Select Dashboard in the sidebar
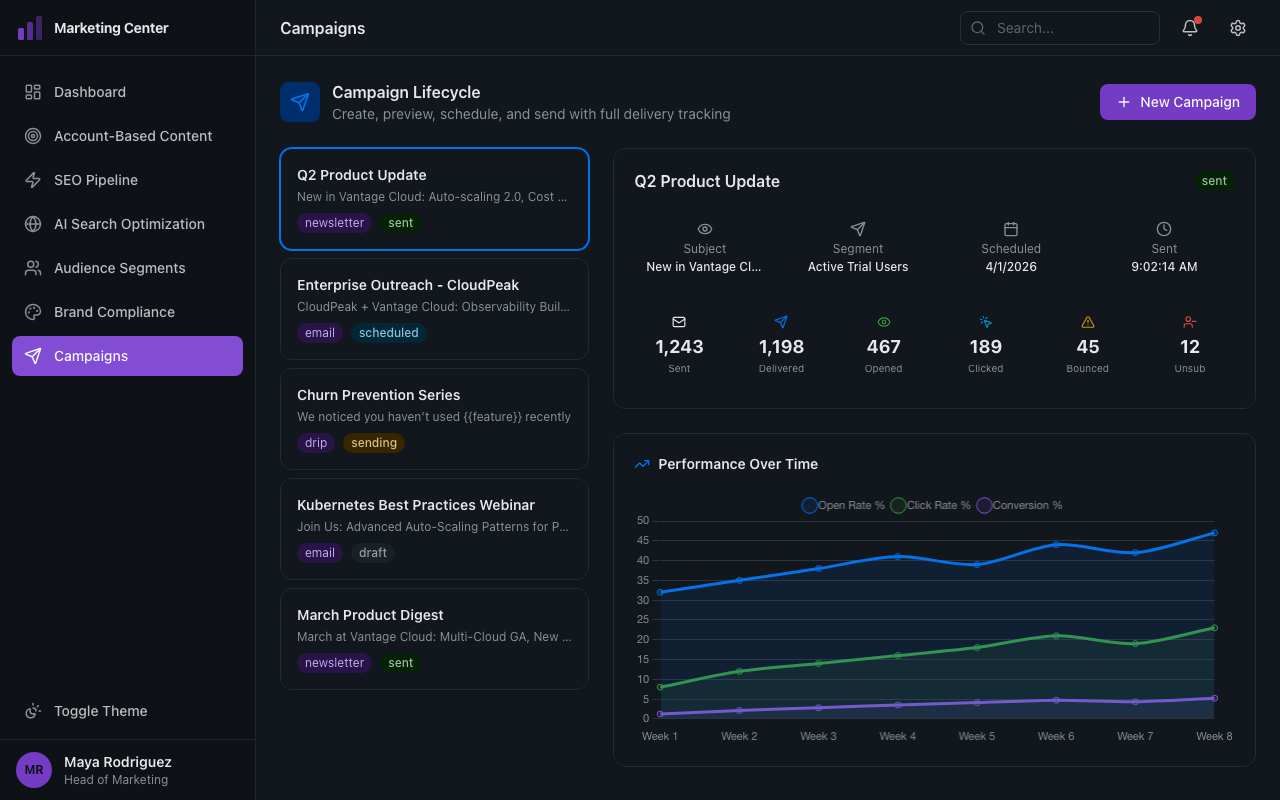Image resolution: width=1280 pixels, height=800 pixels. tap(90, 92)
